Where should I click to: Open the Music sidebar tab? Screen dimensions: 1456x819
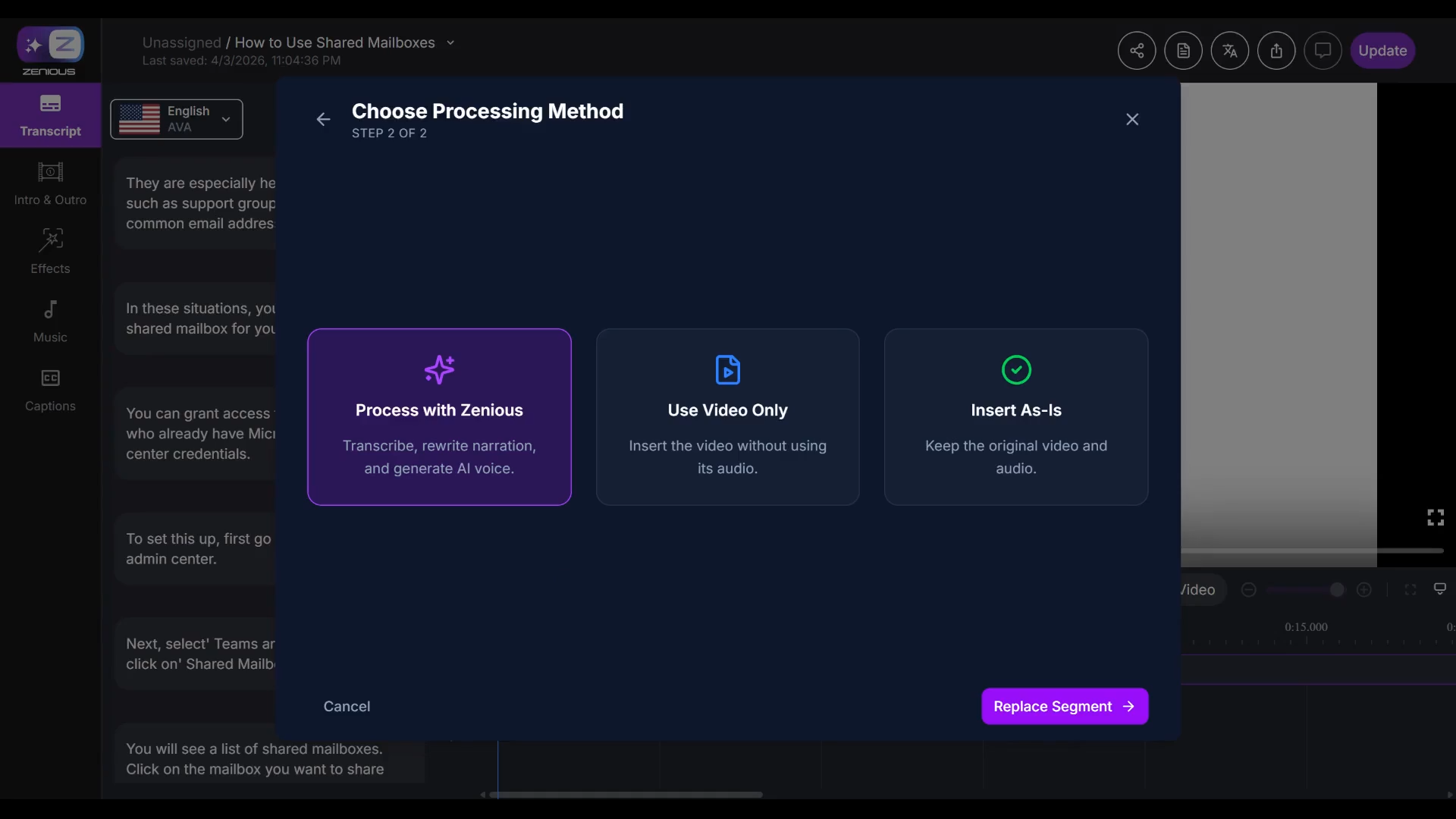(50, 321)
